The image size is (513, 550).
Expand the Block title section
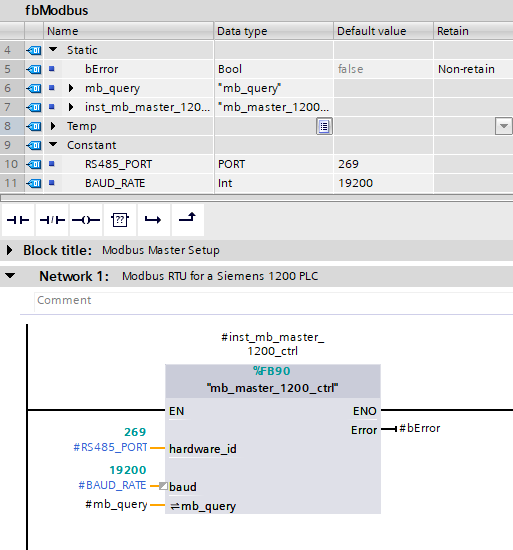tap(9, 250)
